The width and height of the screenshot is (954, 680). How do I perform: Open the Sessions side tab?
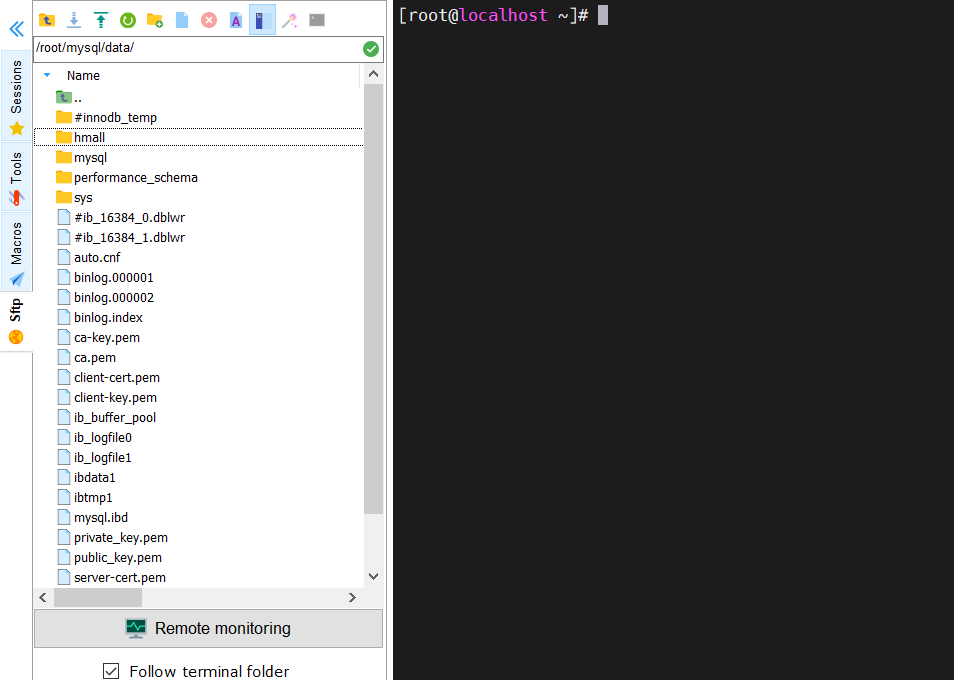click(x=16, y=96)
